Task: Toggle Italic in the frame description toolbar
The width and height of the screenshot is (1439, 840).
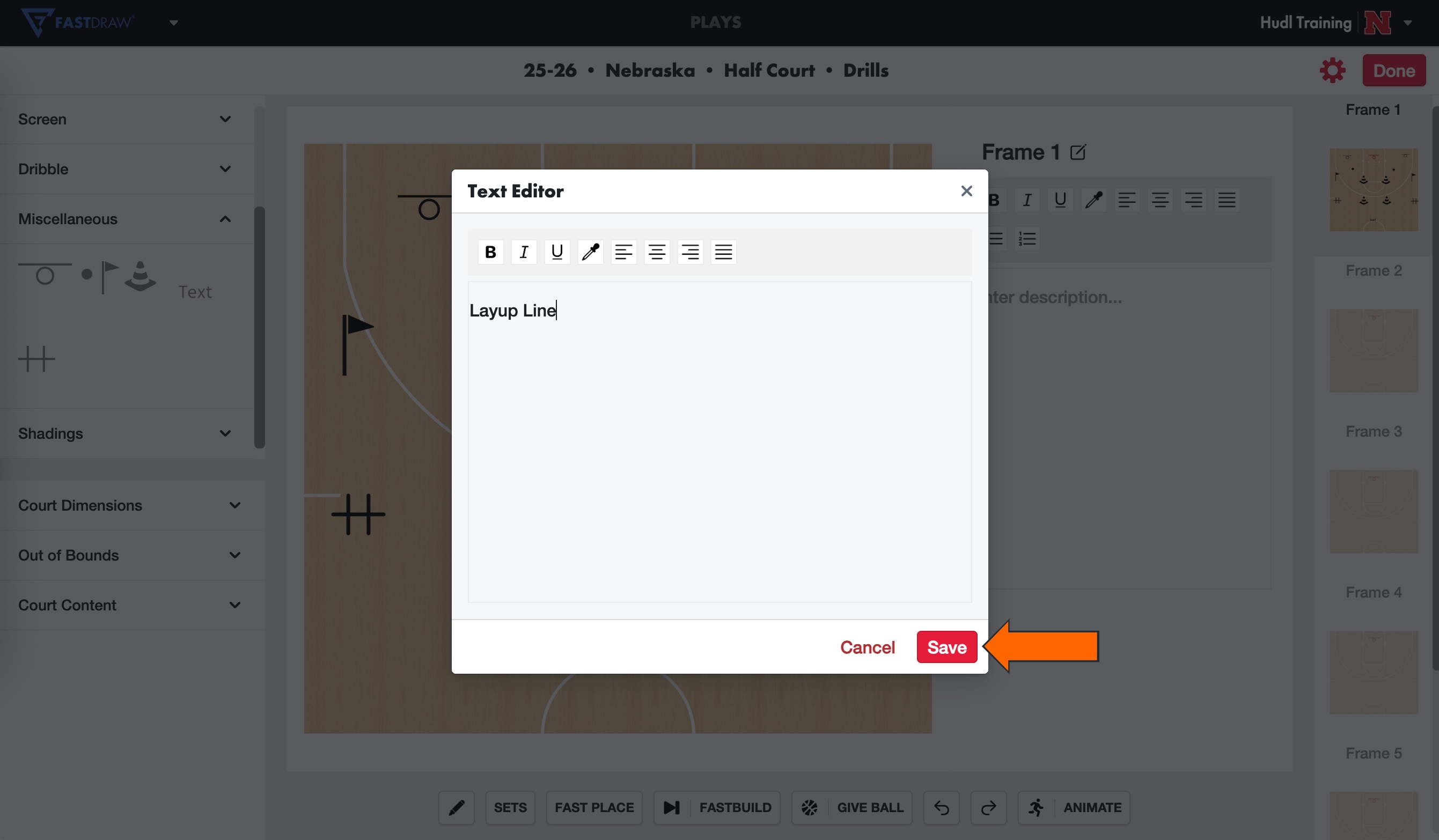Action: [x=1027, y=200]
